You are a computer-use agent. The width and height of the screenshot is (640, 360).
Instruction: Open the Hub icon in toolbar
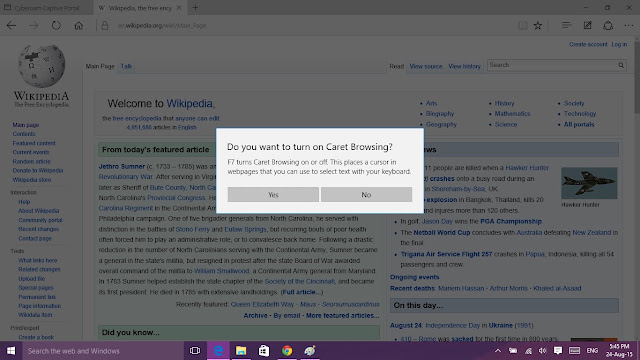click(x=566, y=25)
